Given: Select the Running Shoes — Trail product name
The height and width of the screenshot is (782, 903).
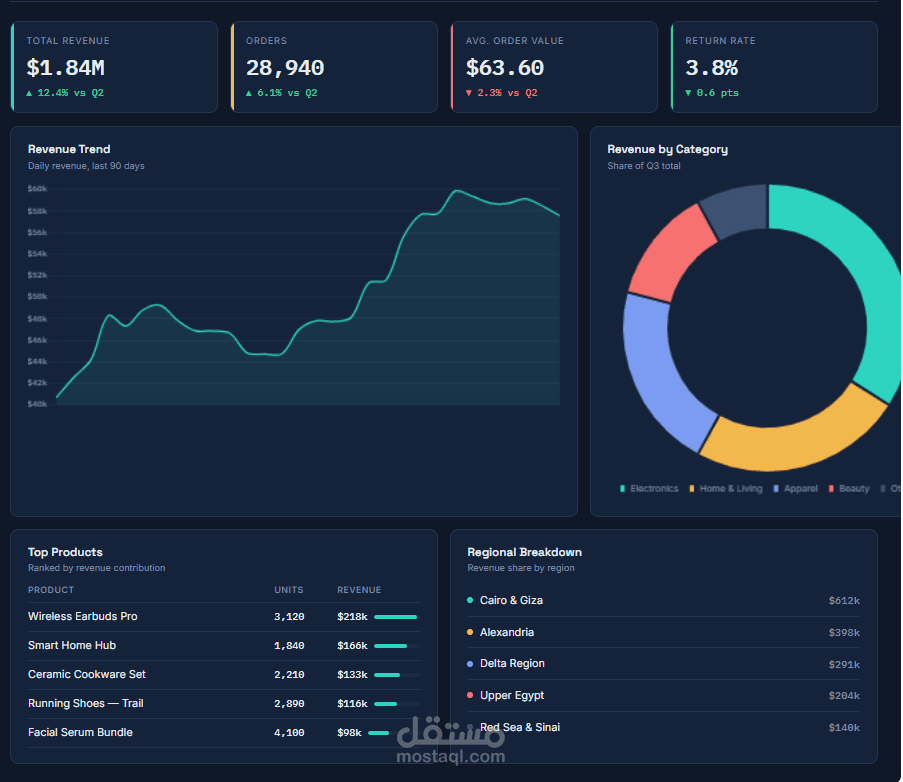Looking at the screenshot, I should click(86, 703).
